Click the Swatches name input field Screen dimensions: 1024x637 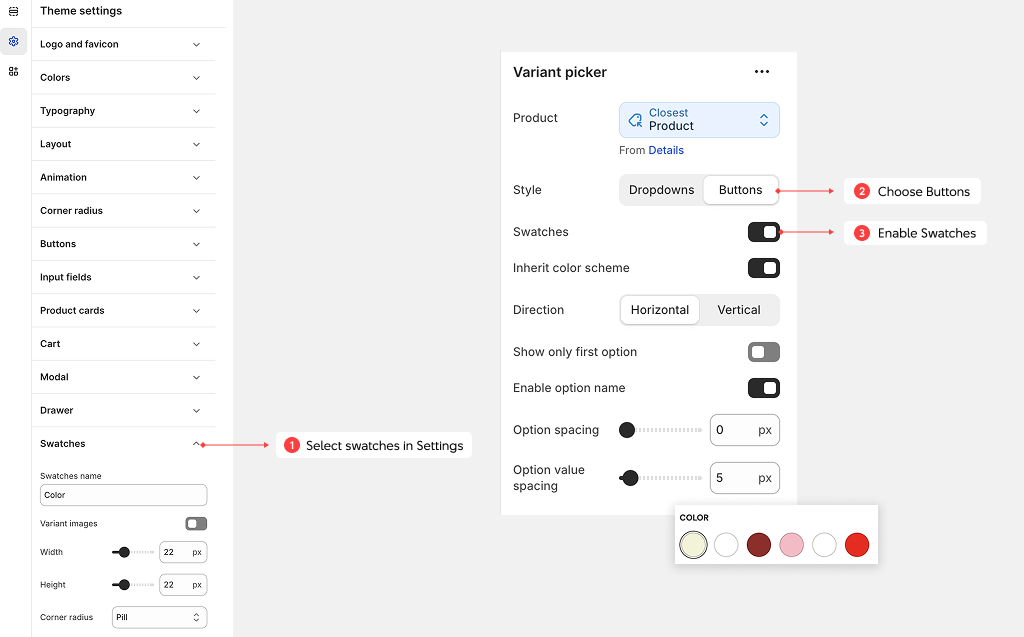point(123,495)
